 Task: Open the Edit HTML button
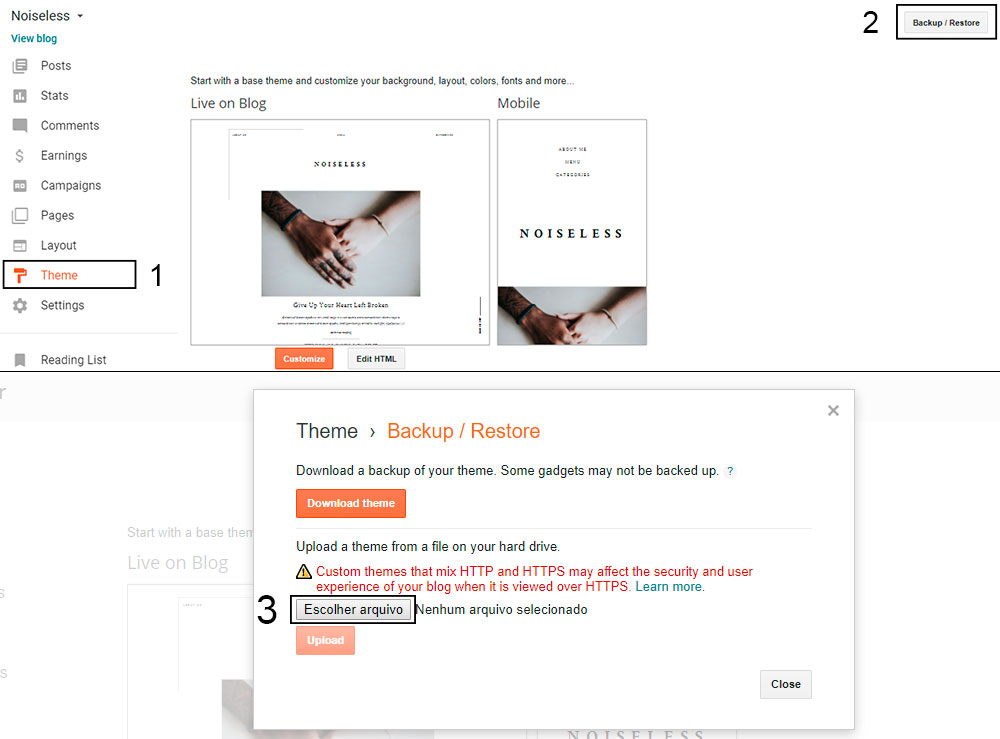tap(376, 358)
